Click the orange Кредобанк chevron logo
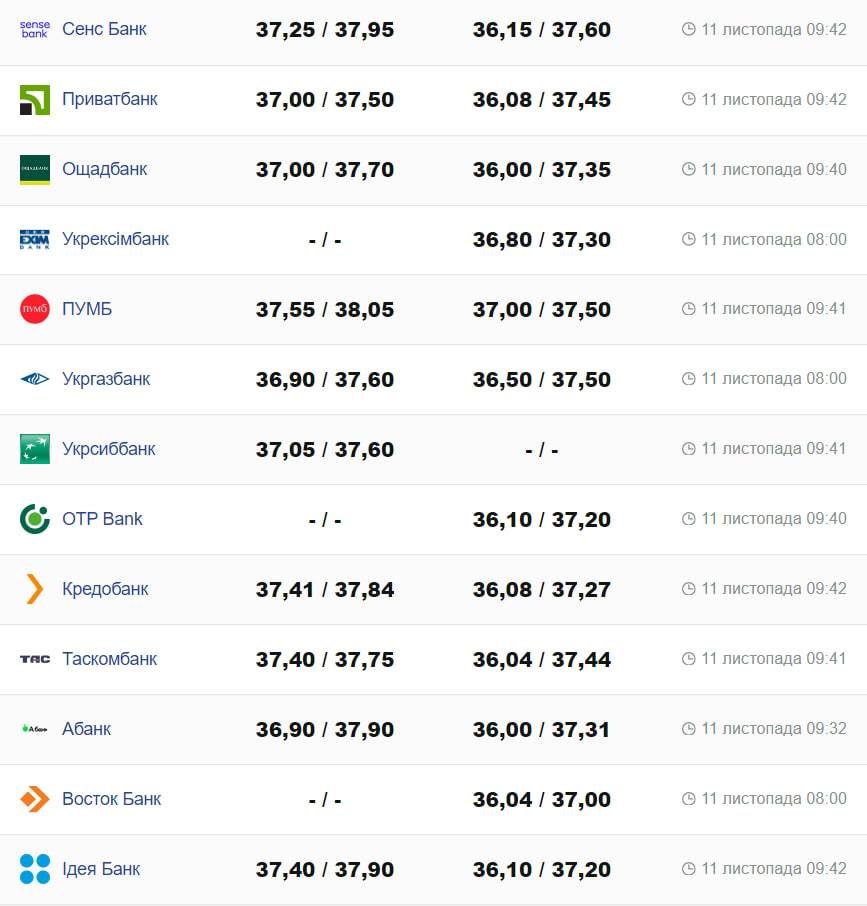 [35, 589]
